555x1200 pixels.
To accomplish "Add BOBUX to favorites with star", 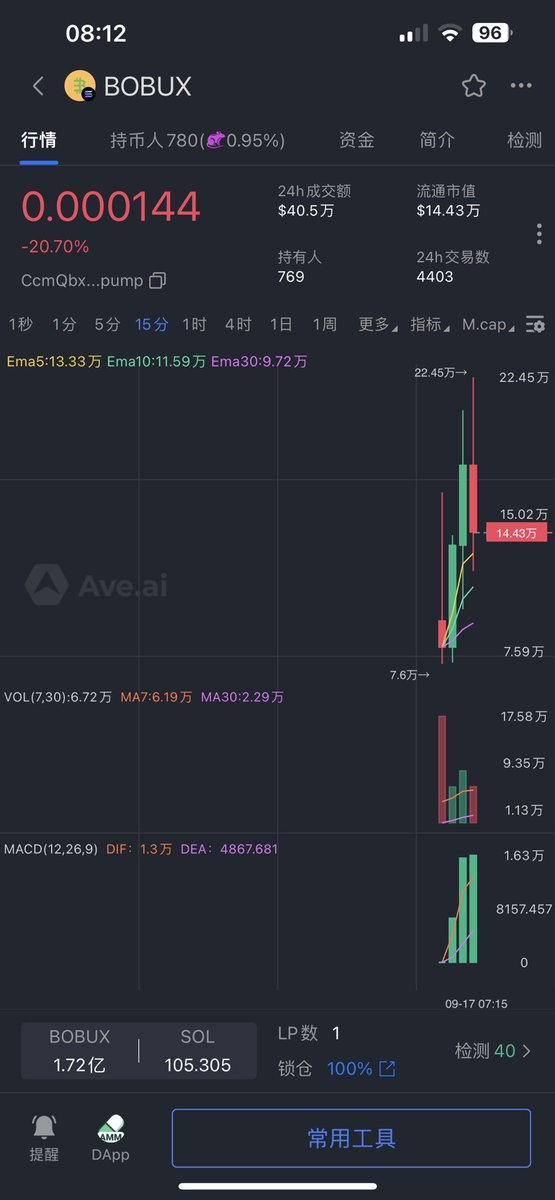I will coord(474,86).
